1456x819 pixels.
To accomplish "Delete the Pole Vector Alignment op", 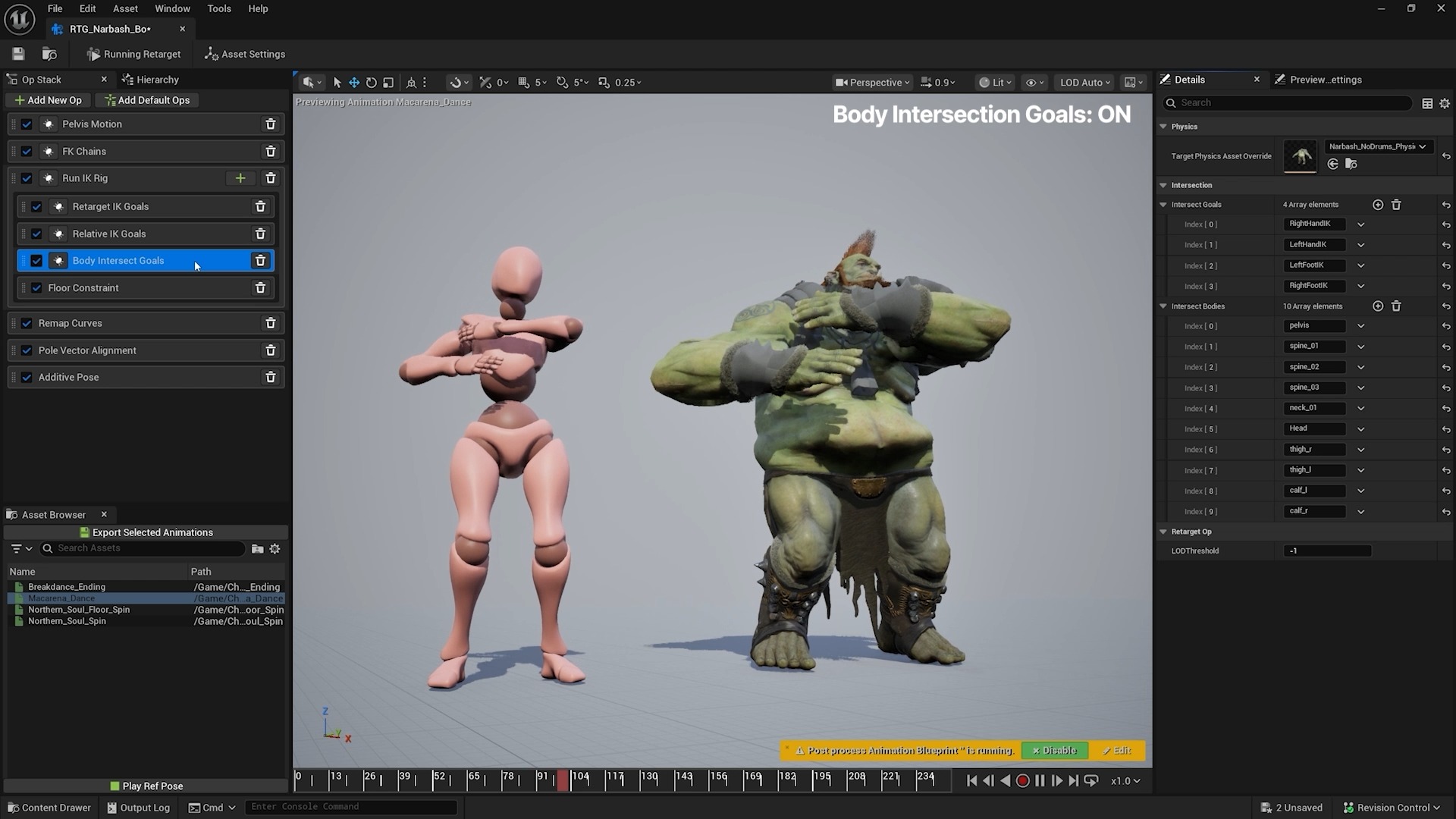I will (271, 350).
